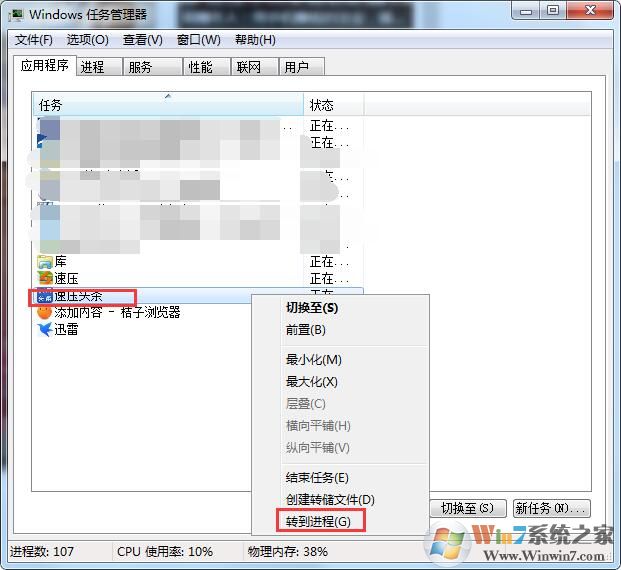This screenshot has height=570, width=621.
Task: Sort by the 任务 column header
Action: coord(168,105)
